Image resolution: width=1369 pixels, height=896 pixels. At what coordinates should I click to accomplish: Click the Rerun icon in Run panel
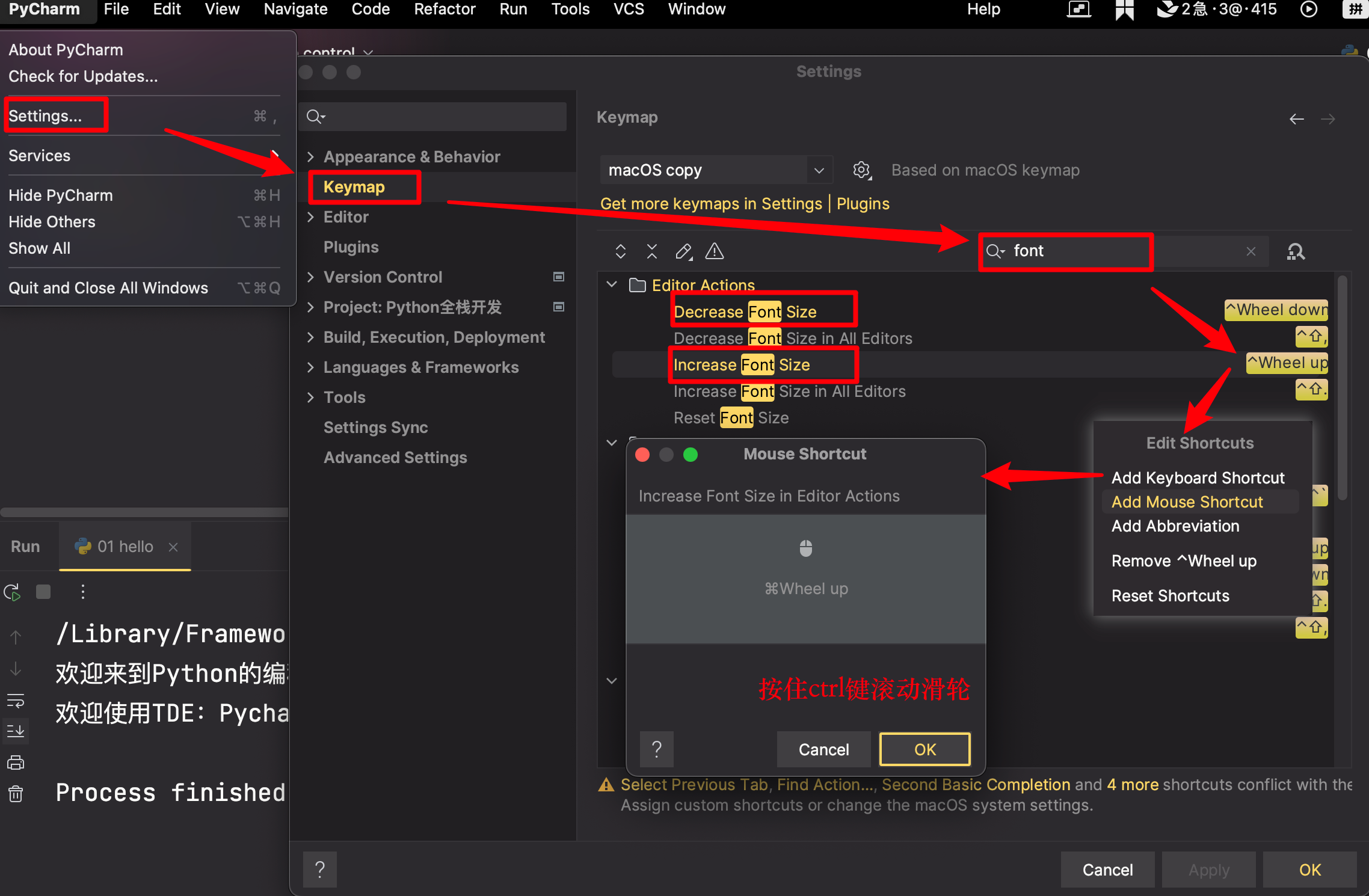point(13,592)
